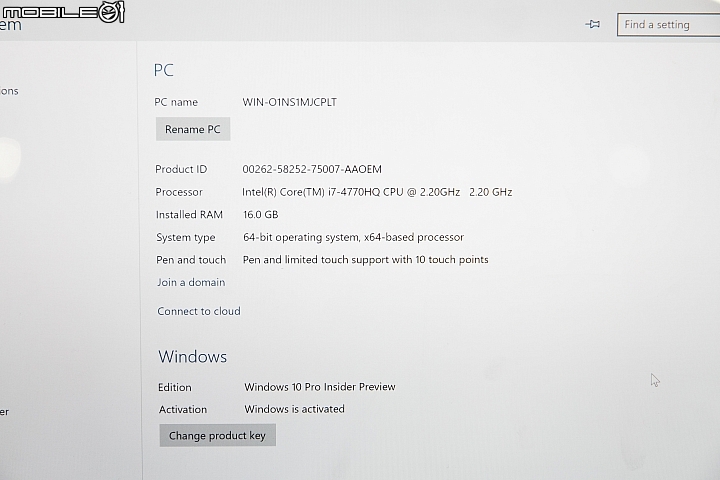Screen dimensions: 720x480
Task: Select the Product ID value 00262-58252-75007-AAOEM
Action: tap(312, 169)
